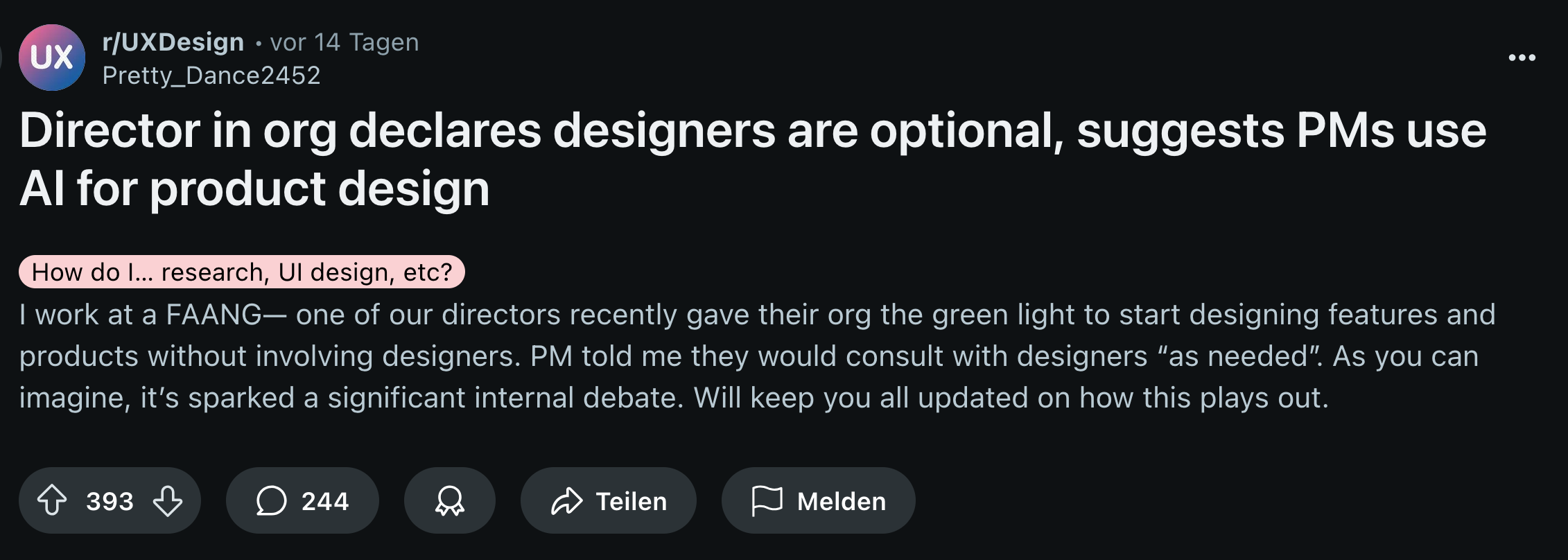1568x560 pixels.
Task: Open the three-dot post options menu
Action: [1522, 58]
